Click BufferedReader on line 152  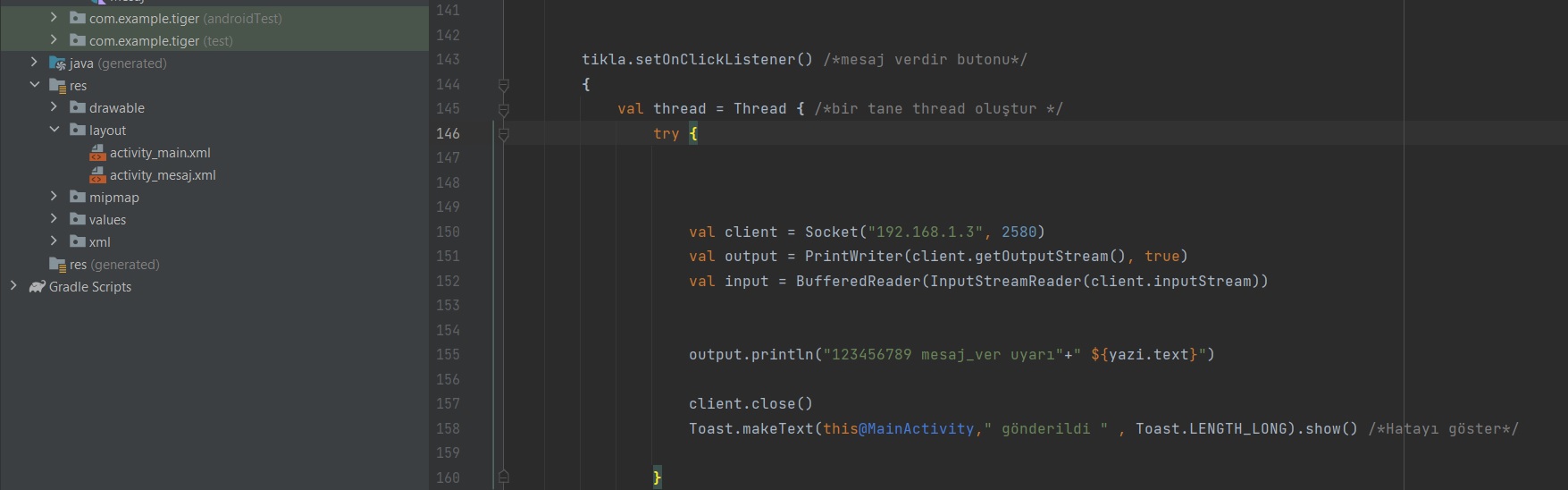click(x=859, y=281)
